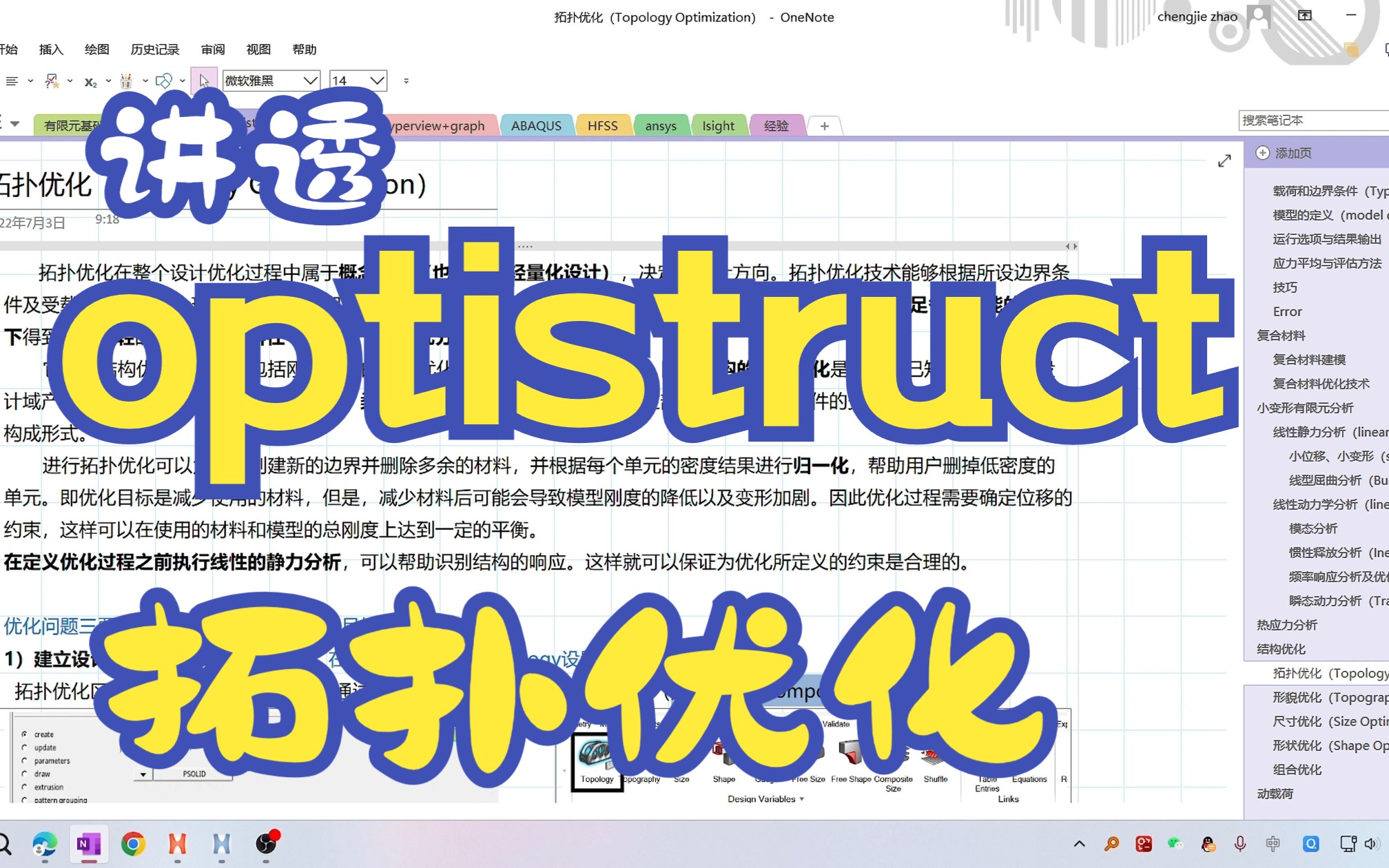The height and width of the screenshot is (868, 1389).
Task: Open the 历史记录 ribbon tab
Action: [155, 50]
